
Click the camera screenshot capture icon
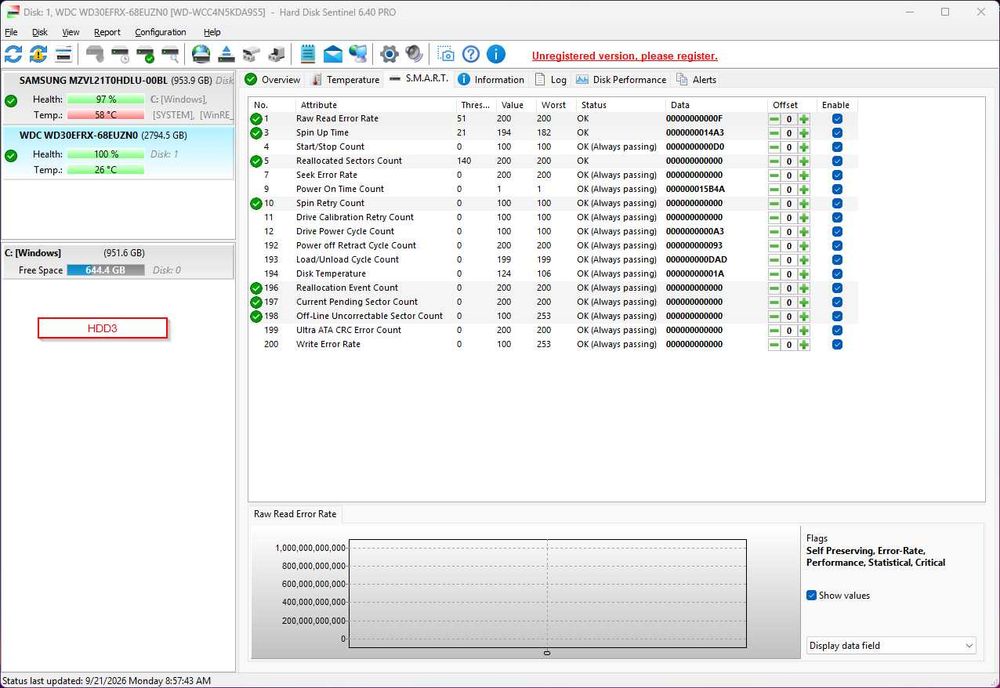[x=446, y=54]
